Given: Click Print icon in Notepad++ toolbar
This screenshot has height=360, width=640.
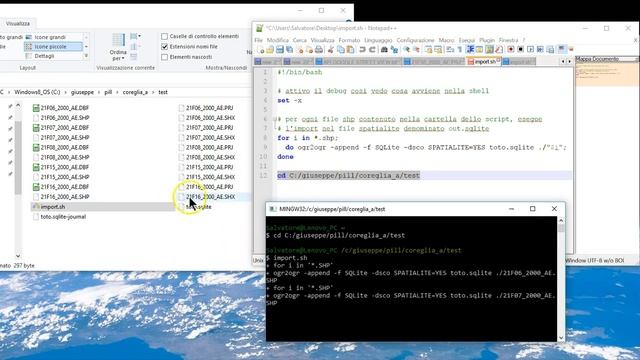Looking at the screenshot, I should click(319, 50).
